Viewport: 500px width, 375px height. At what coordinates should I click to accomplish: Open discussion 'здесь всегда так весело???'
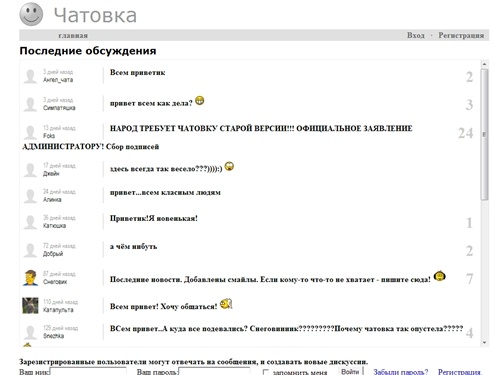pyautogui.click(x=166, y=169)
